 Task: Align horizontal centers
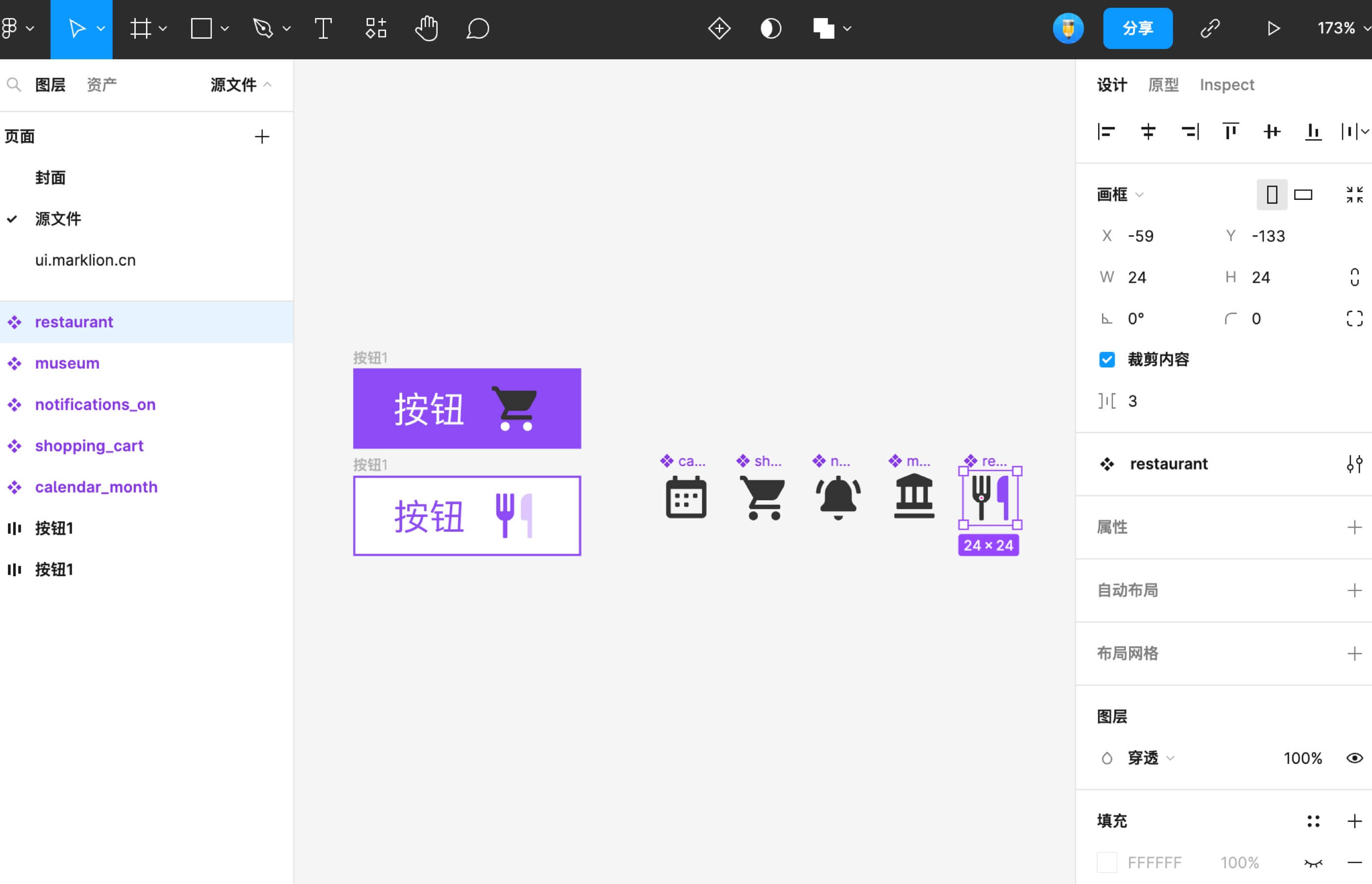click(x=1148, y=131)
